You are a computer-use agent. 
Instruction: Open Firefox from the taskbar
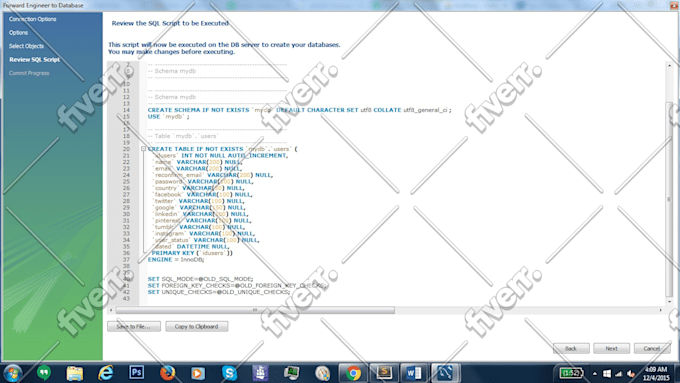pos(167,373)
